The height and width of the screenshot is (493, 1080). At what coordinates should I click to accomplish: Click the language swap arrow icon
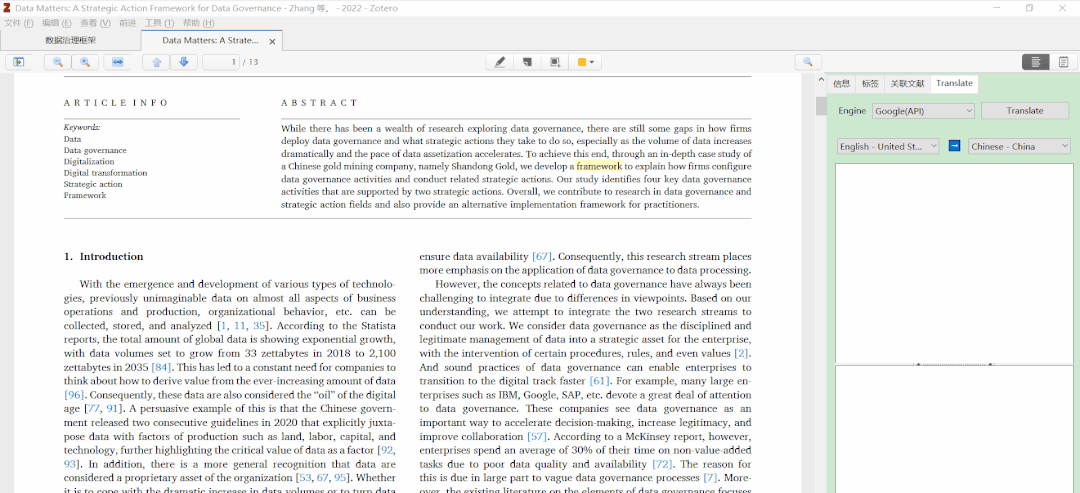point(954,146)
